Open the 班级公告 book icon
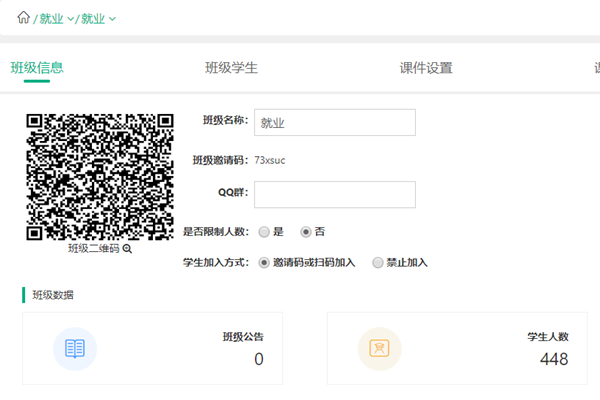Viewport: 600px width, 400px height. (75, 349)
